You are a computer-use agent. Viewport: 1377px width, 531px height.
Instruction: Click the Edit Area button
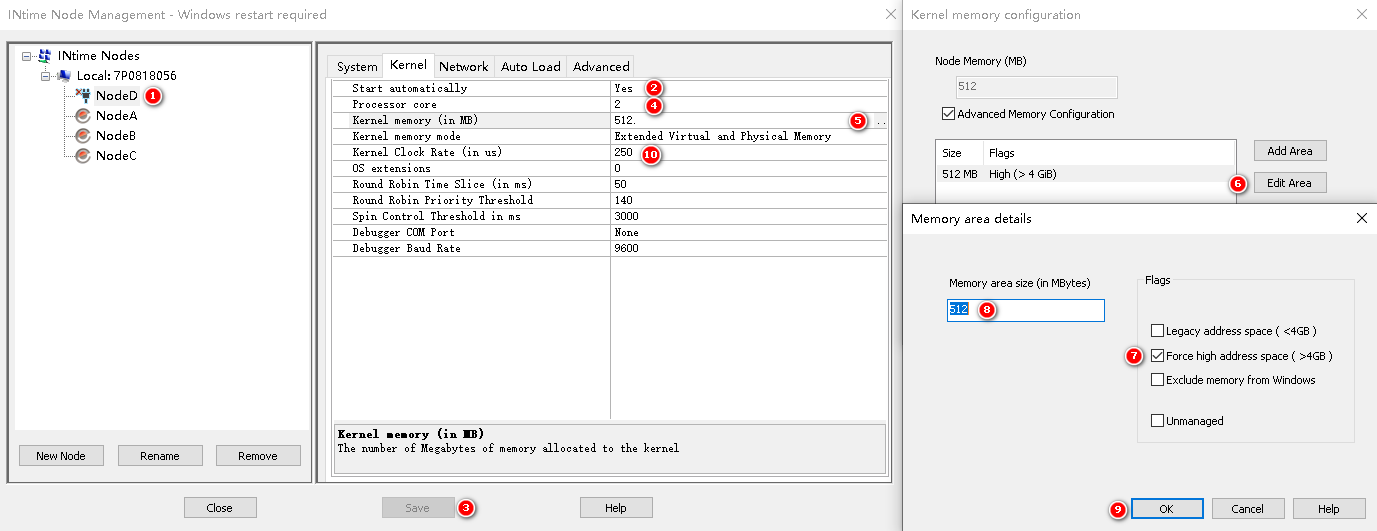pos(1289,183)
